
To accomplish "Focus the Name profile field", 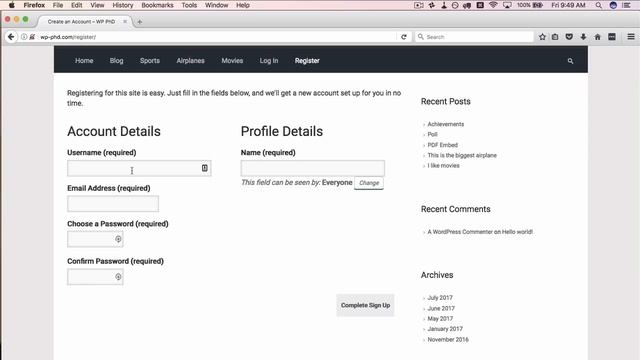I will pyautogui.click(x=313, y=168).
